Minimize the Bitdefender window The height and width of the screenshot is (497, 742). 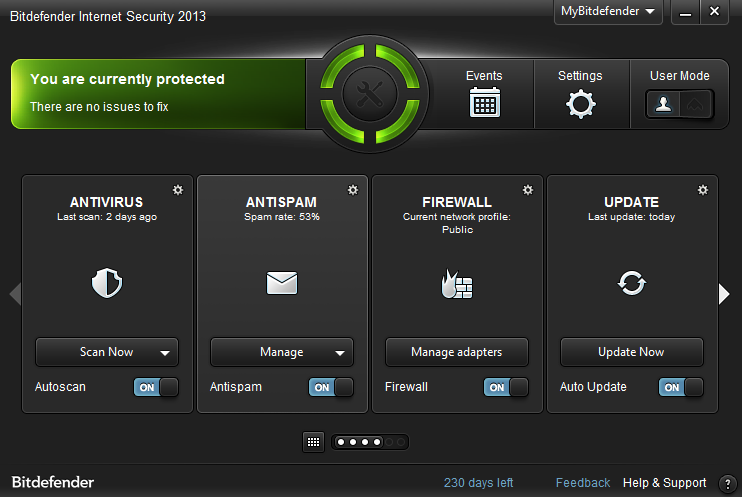click(685, 12)
